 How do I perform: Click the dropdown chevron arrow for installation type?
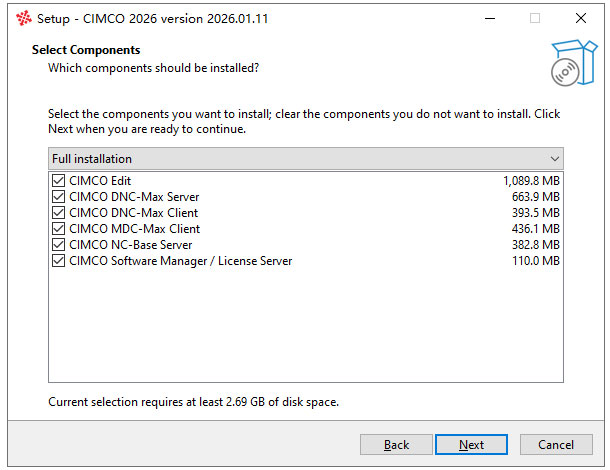coord(555,159)
